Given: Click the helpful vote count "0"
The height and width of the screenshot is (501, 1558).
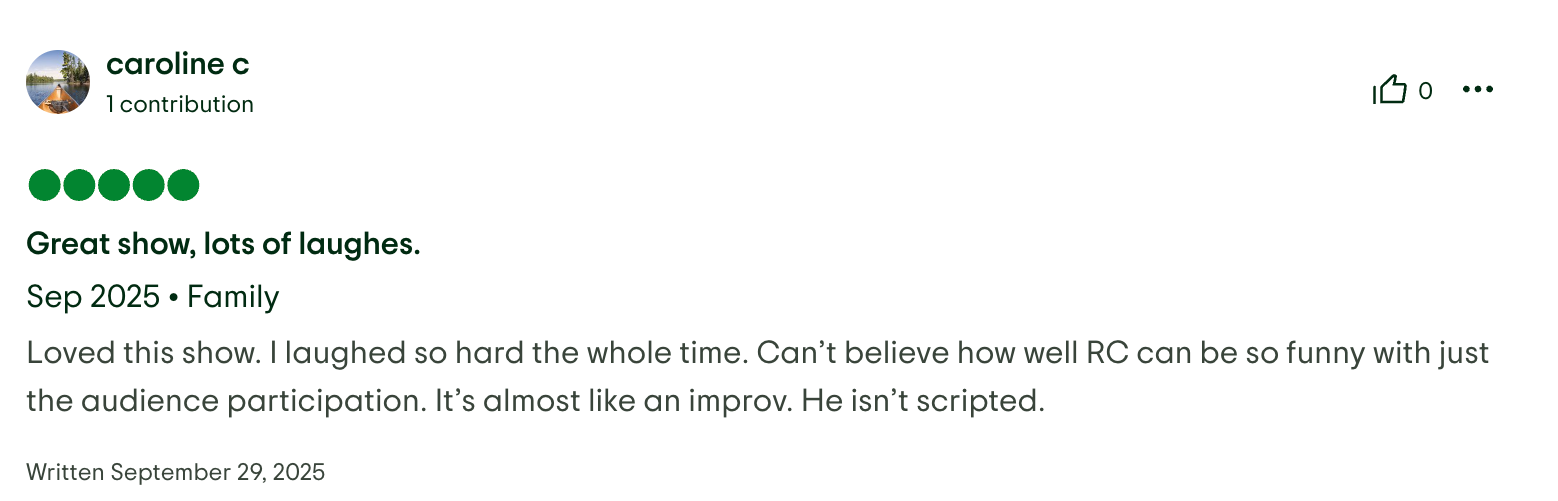Looking at the screenshot, I should (x=1425, y=91).
